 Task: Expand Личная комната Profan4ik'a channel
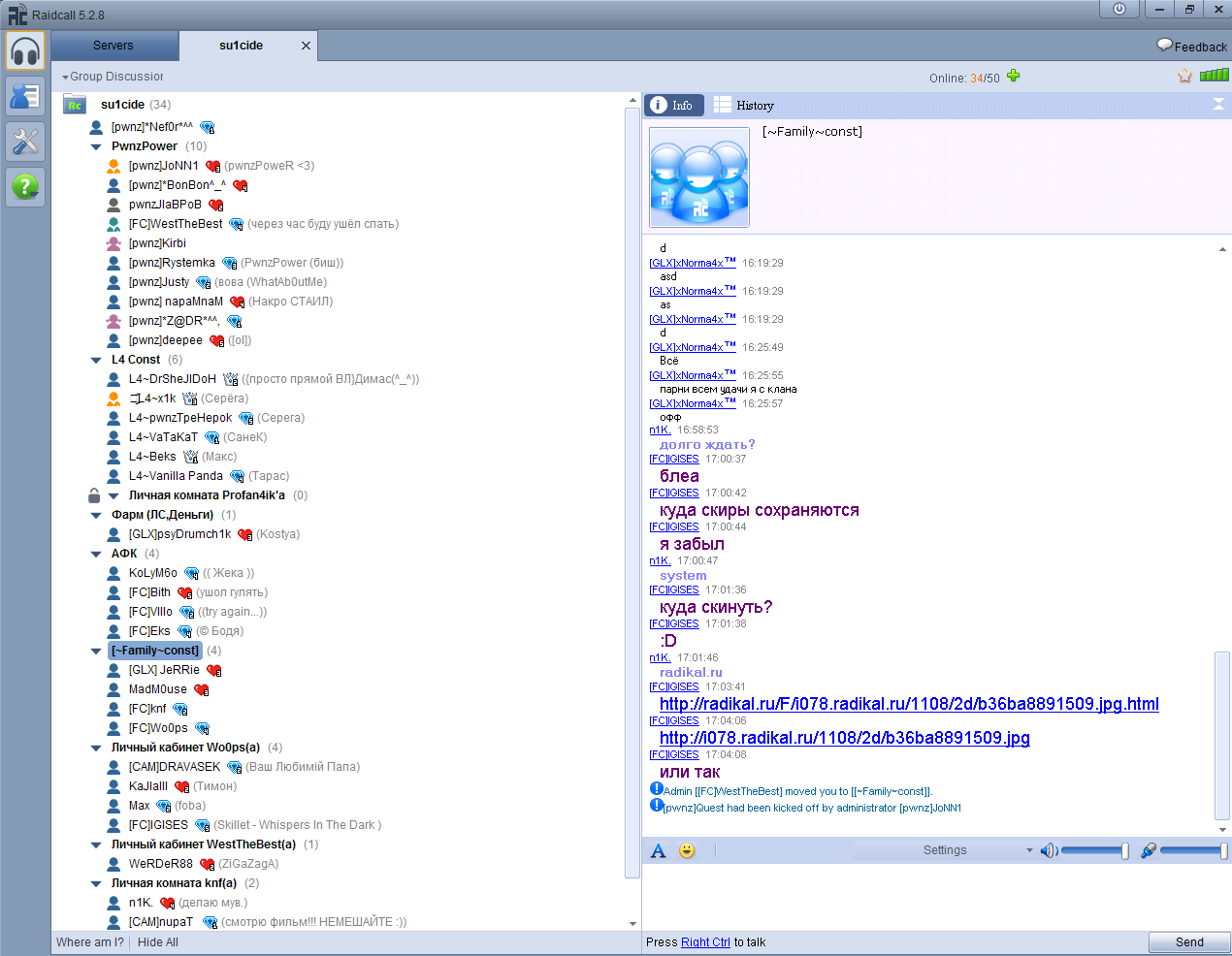click(x=113, y=495)
